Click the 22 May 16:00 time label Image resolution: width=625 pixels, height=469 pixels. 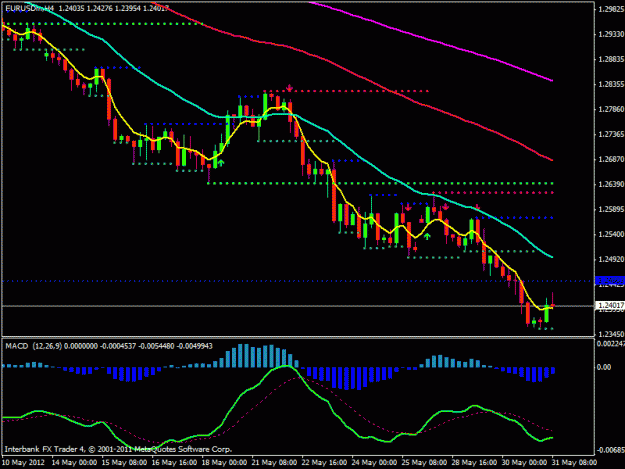(324, 463)
